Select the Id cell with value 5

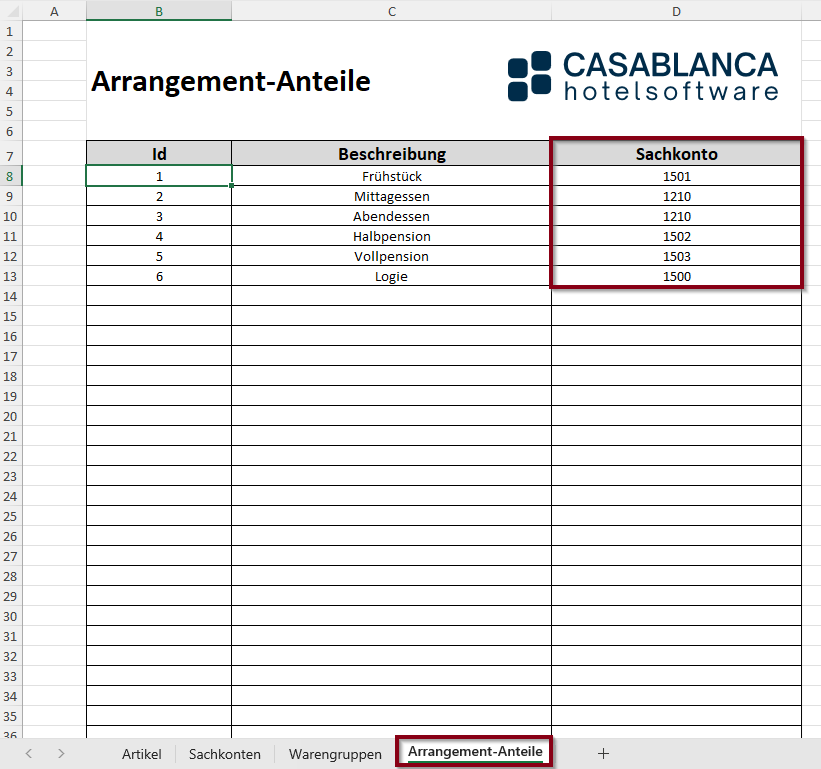tap(159, 256)
